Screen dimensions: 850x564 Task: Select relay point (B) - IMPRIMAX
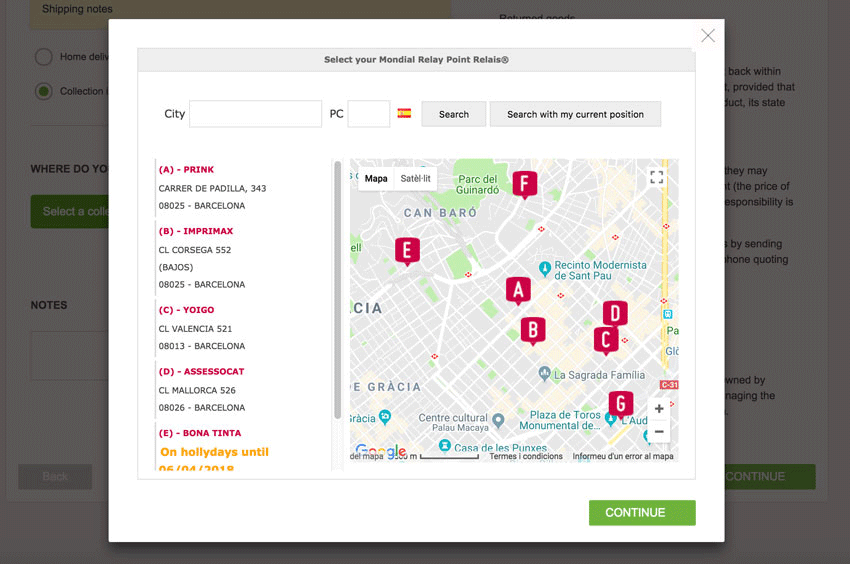click(x=196, y=231)
